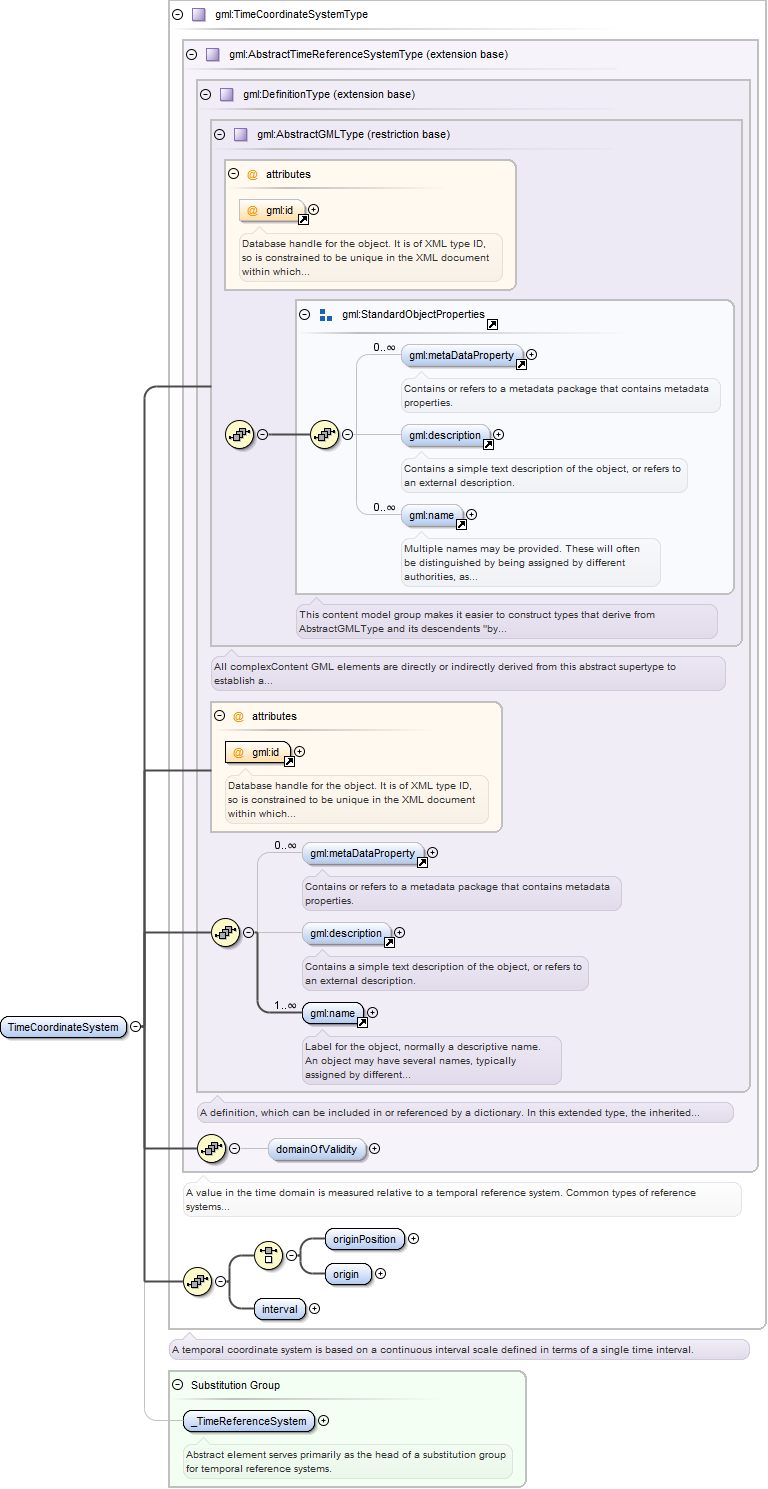
Task: Collapse the gml:StandardObjectProperties group
Action: pos(305,314)
